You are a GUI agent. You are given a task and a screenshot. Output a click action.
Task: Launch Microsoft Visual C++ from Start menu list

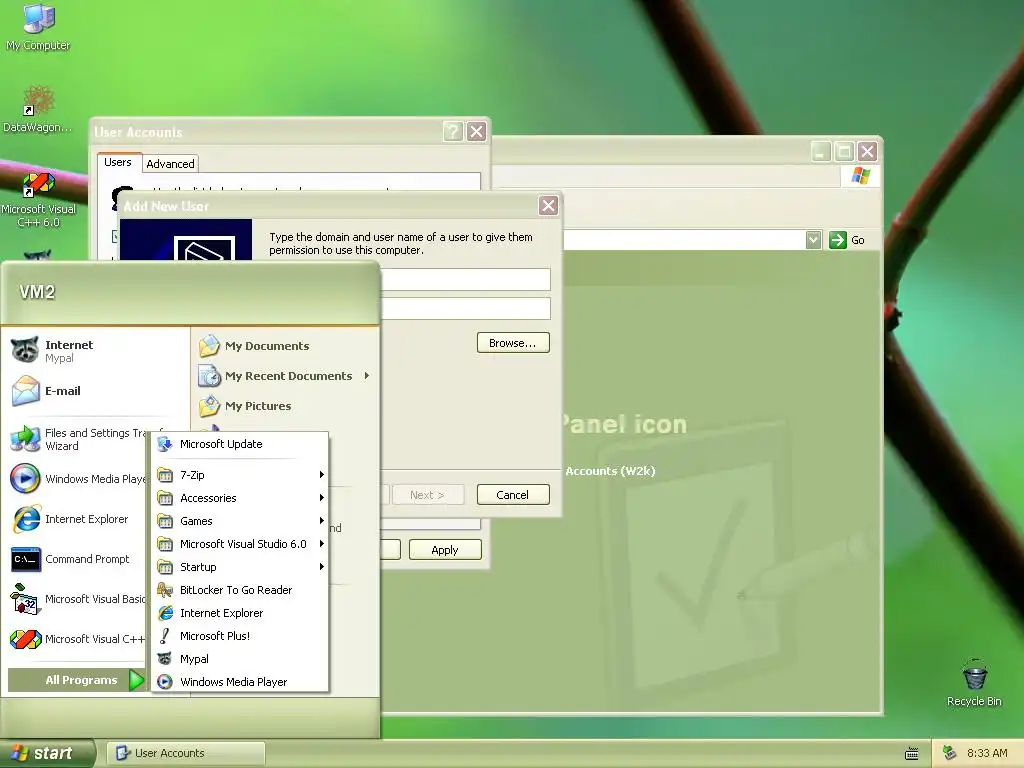coord(77,639)
